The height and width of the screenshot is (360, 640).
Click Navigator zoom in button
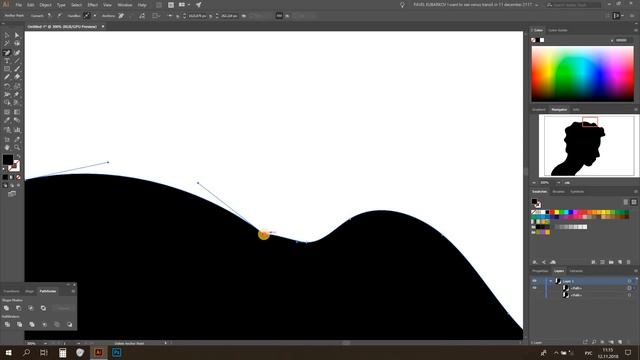[567, 183]
